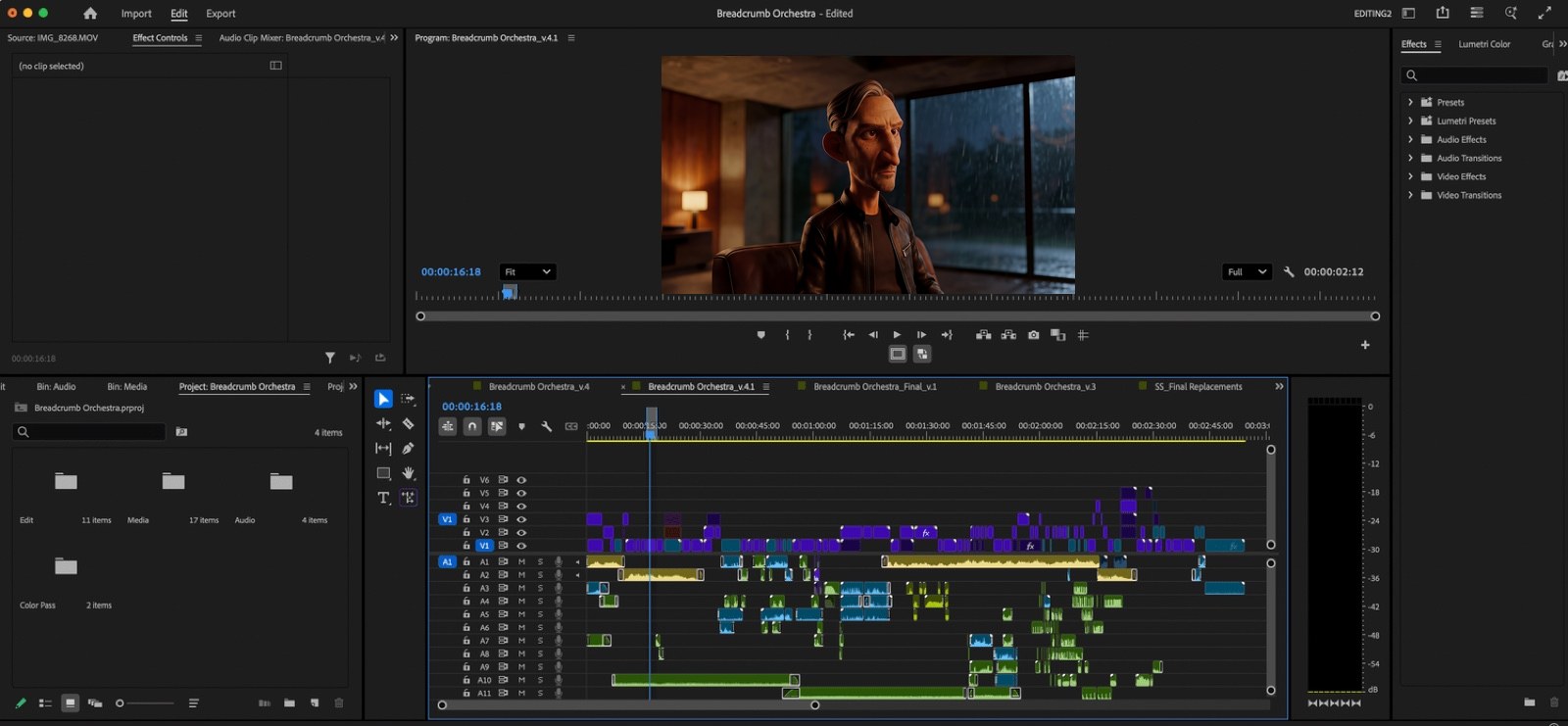1568x726 pixels.
Task: Open the Bin: Media tab
Action: 126,387
